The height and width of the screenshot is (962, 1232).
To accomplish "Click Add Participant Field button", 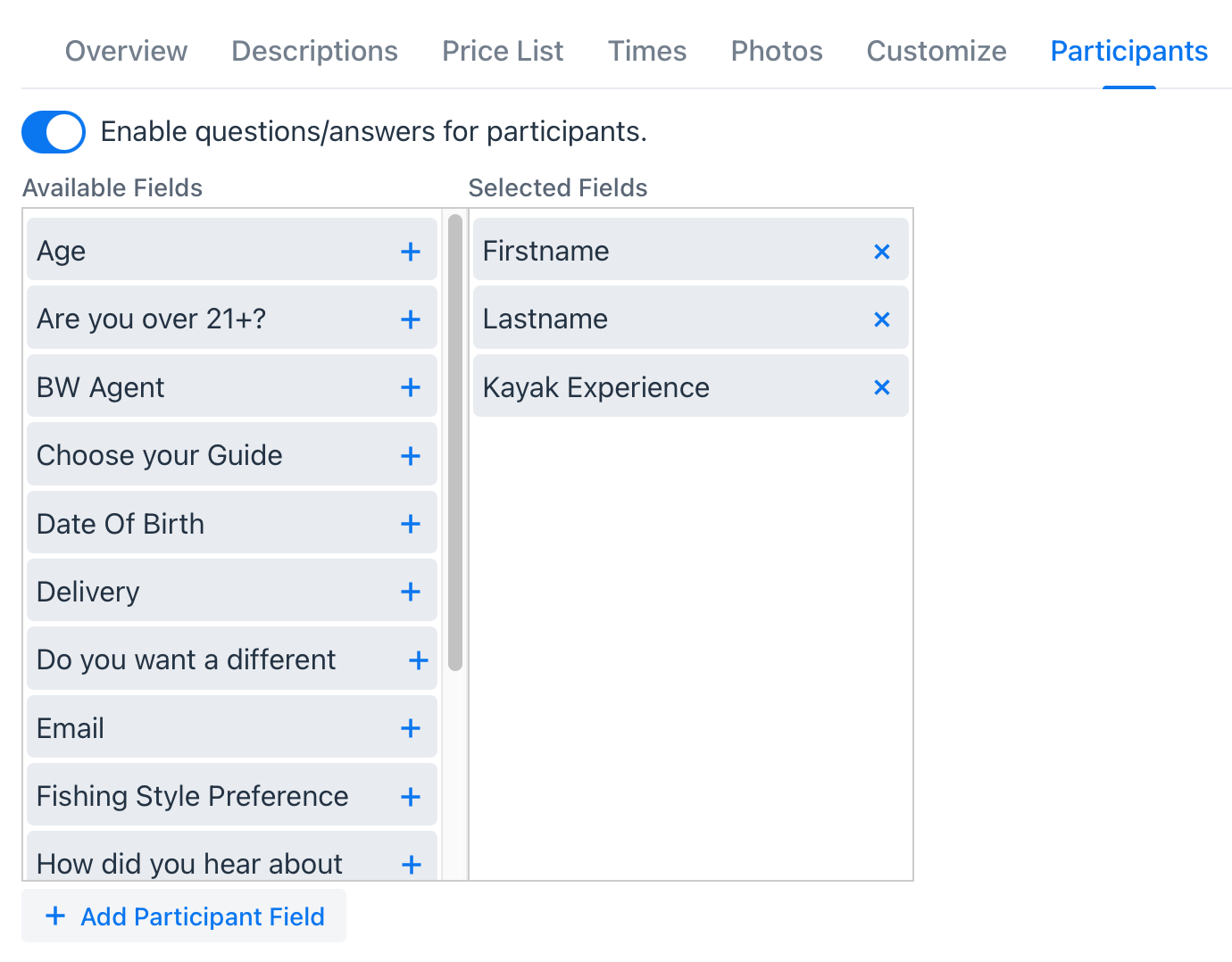I will pyautogui.click(x=184, y=916).
